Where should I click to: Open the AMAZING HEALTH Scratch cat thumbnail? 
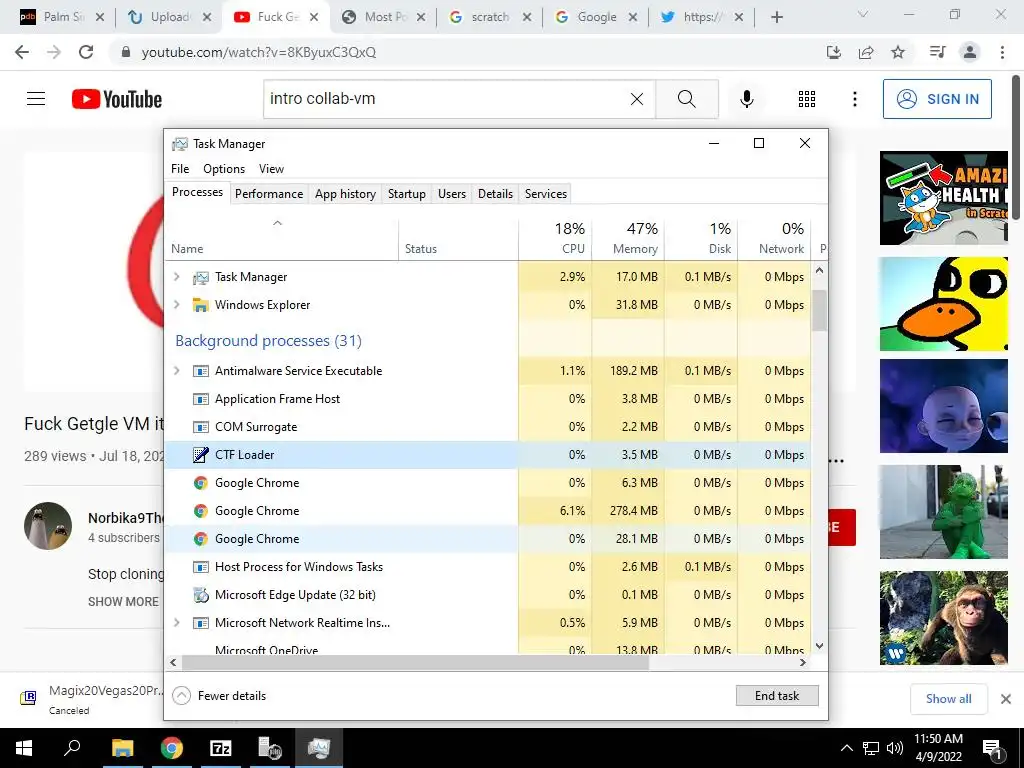pos(943,198)
